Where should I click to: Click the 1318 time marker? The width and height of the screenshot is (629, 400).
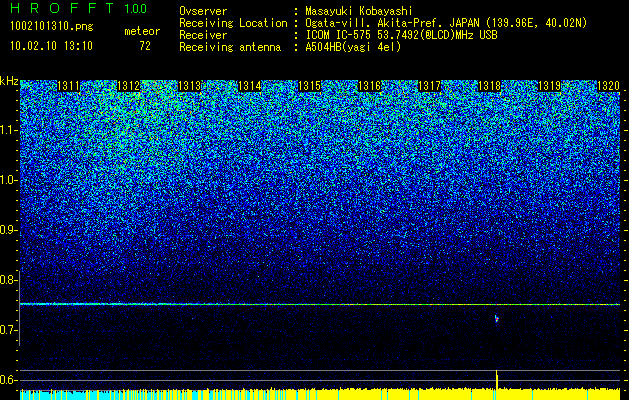[489, 86]
